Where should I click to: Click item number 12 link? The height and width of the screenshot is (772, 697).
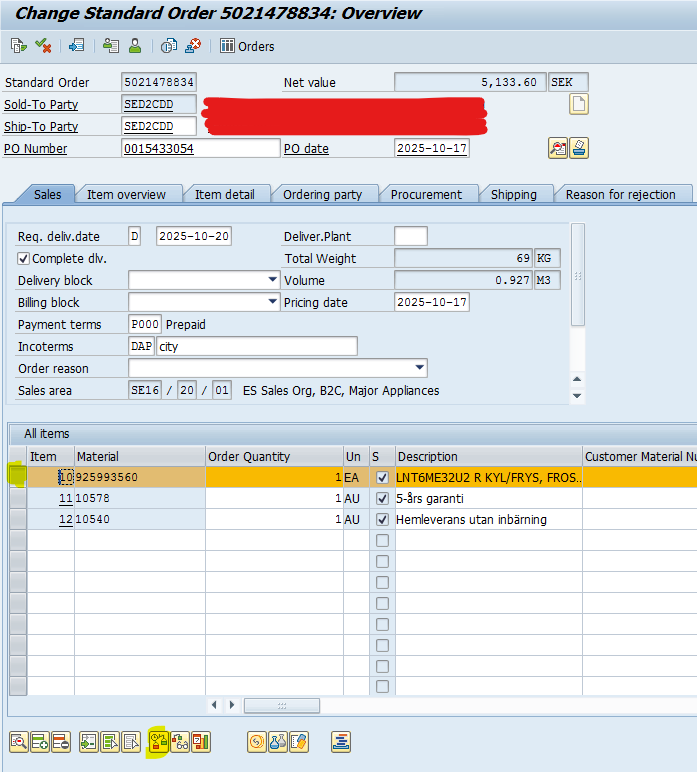click(x=65, y=519)
